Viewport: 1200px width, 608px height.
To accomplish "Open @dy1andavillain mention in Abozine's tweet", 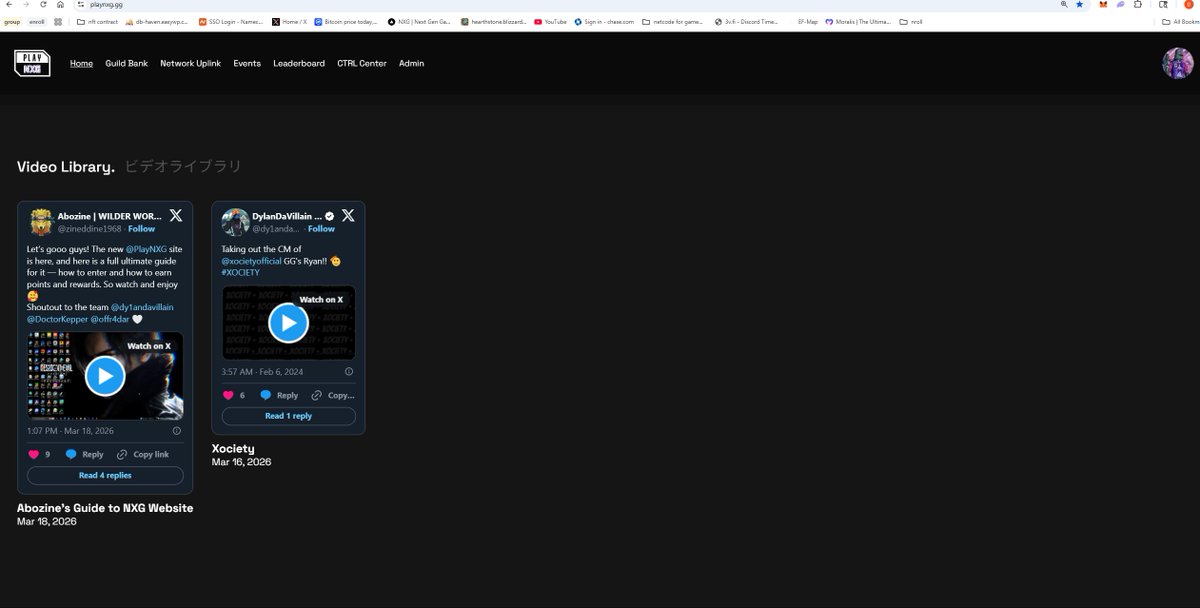I will tap(142, 306).
